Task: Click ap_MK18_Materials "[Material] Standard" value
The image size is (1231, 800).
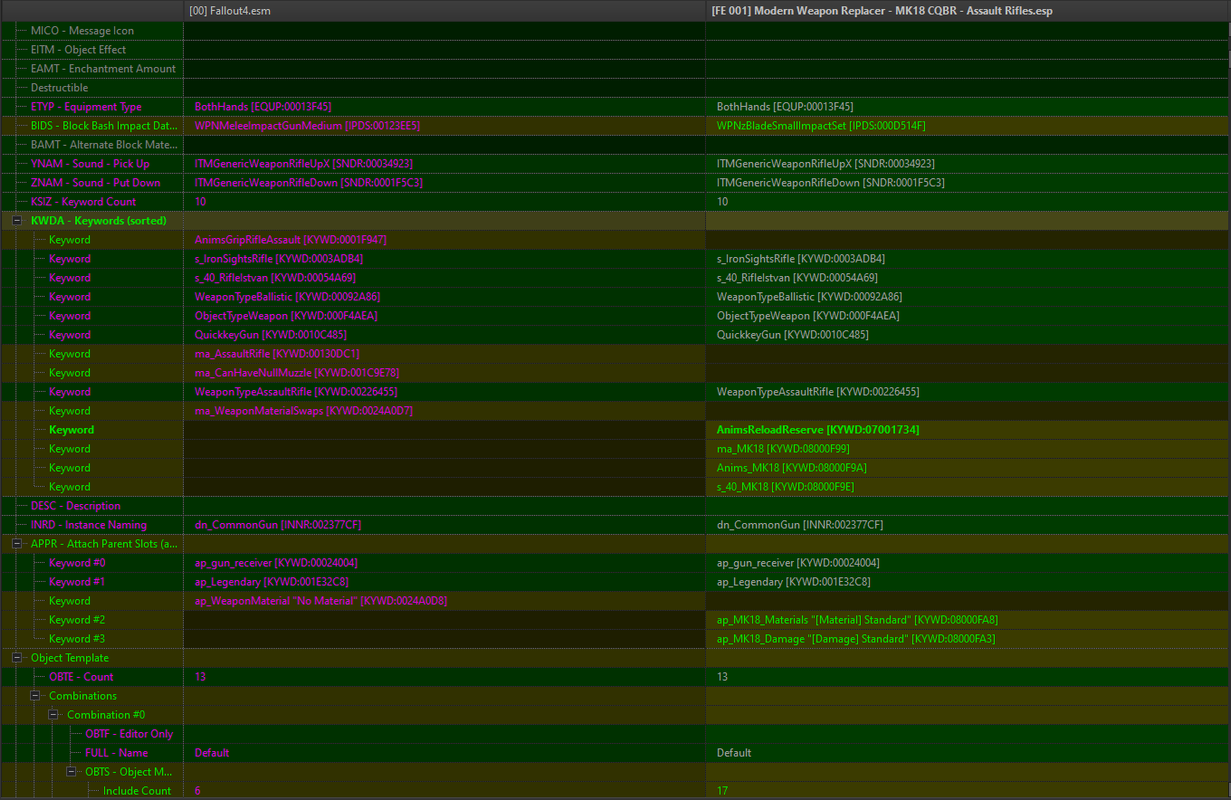Action: tap(857, 619)
